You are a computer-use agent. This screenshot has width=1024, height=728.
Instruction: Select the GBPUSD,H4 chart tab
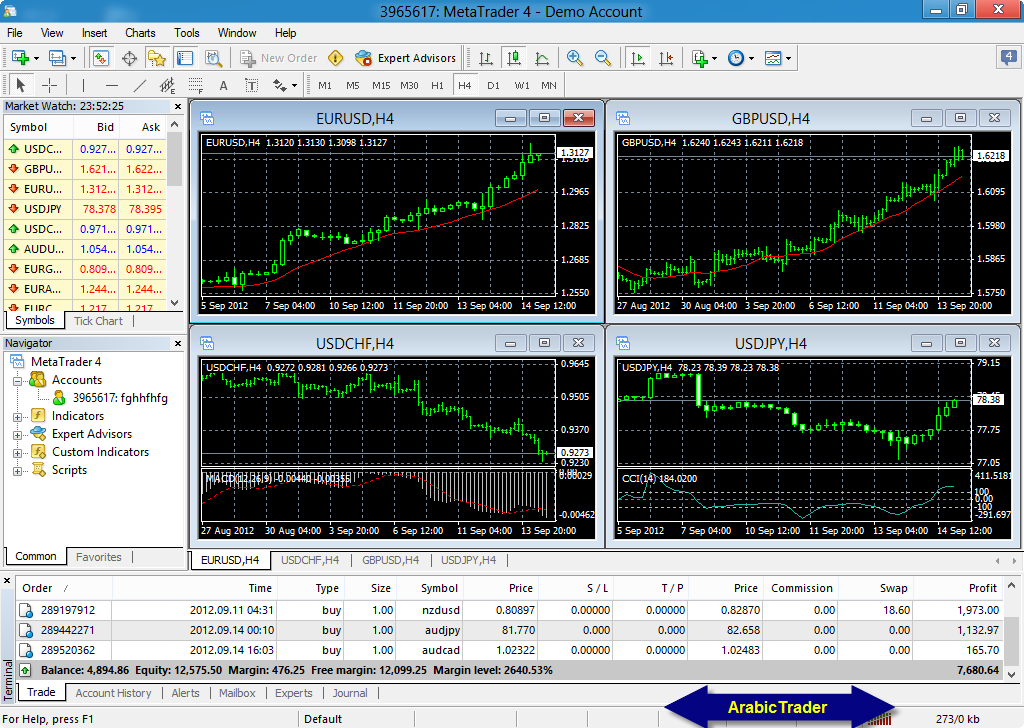pos(391,560)
